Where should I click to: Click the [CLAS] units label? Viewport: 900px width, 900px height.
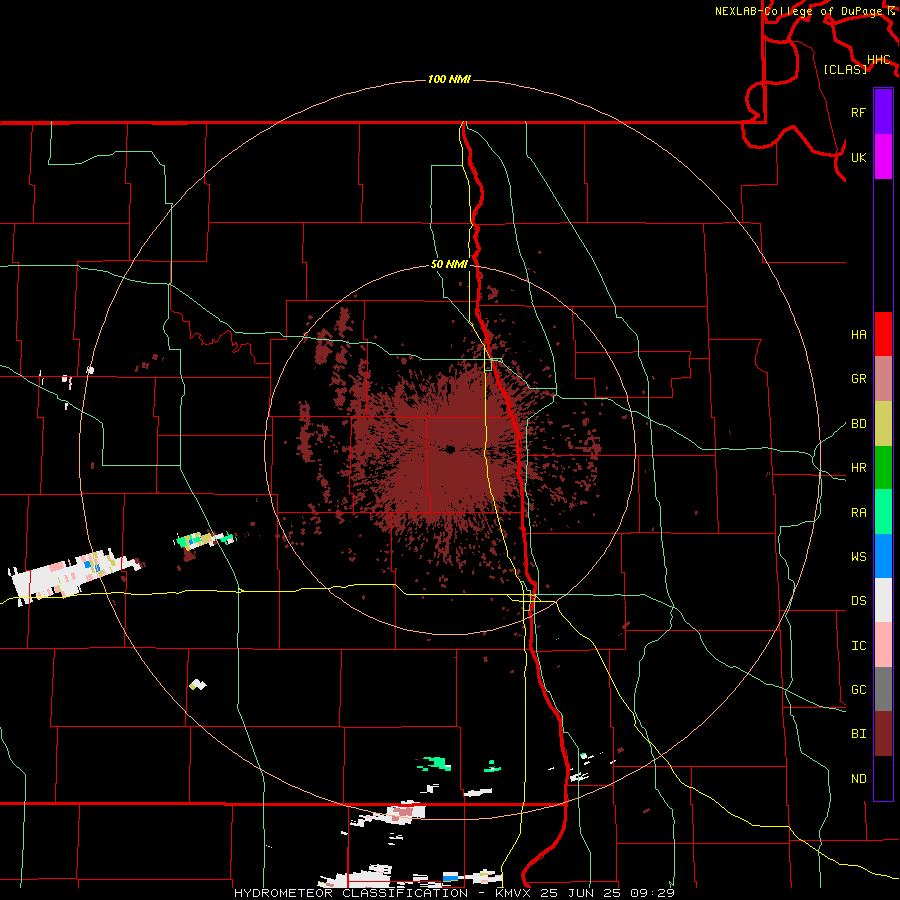[x=845, y=69]
